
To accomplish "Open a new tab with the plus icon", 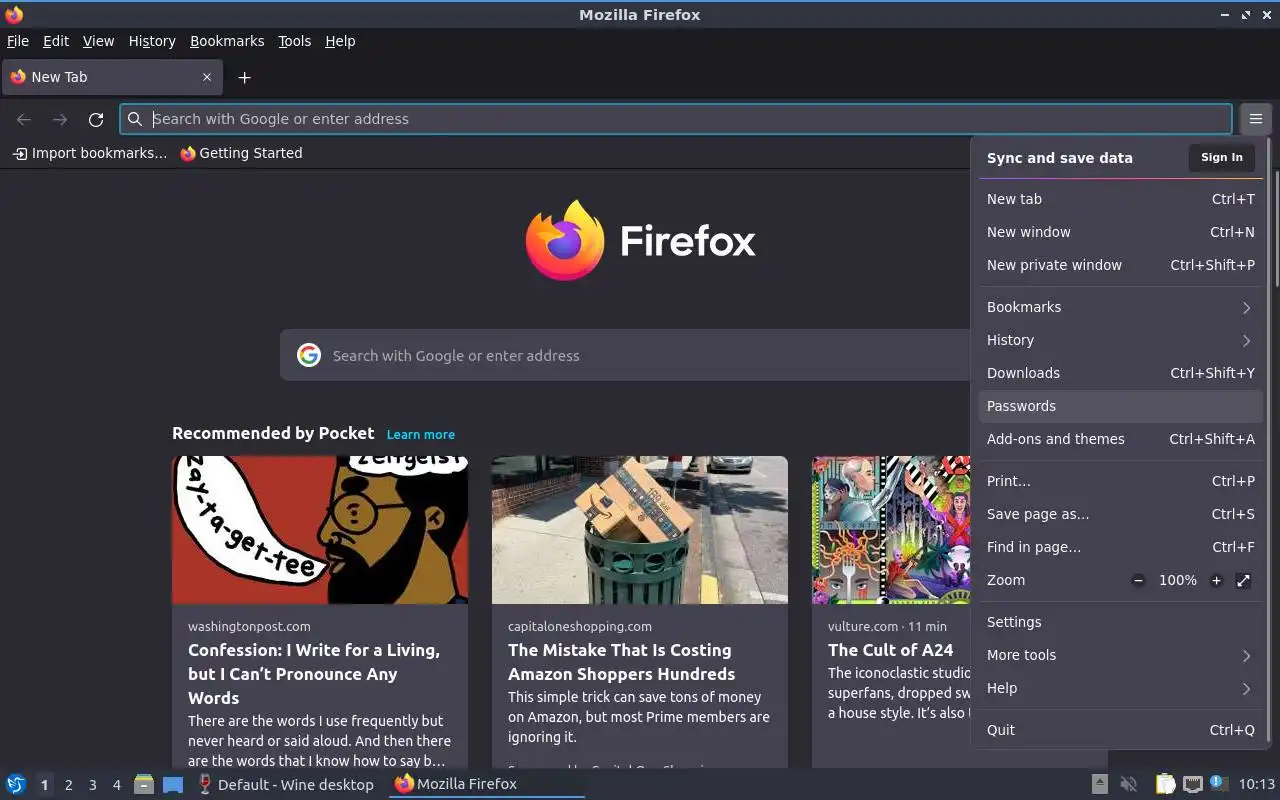I will click(244, 77).
